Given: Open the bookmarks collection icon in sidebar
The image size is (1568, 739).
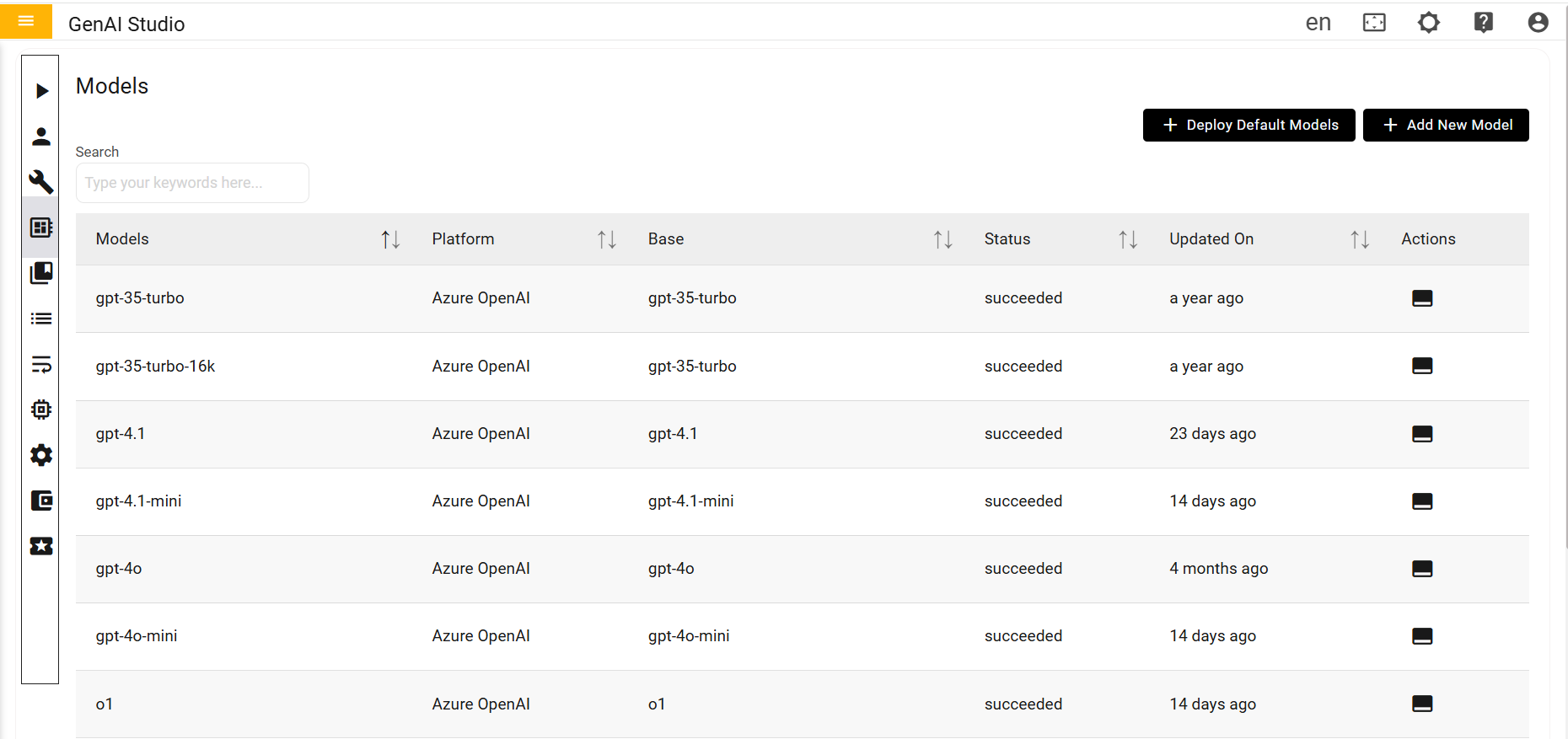Looking at the screenshot, I should click(x=41, y=273).
